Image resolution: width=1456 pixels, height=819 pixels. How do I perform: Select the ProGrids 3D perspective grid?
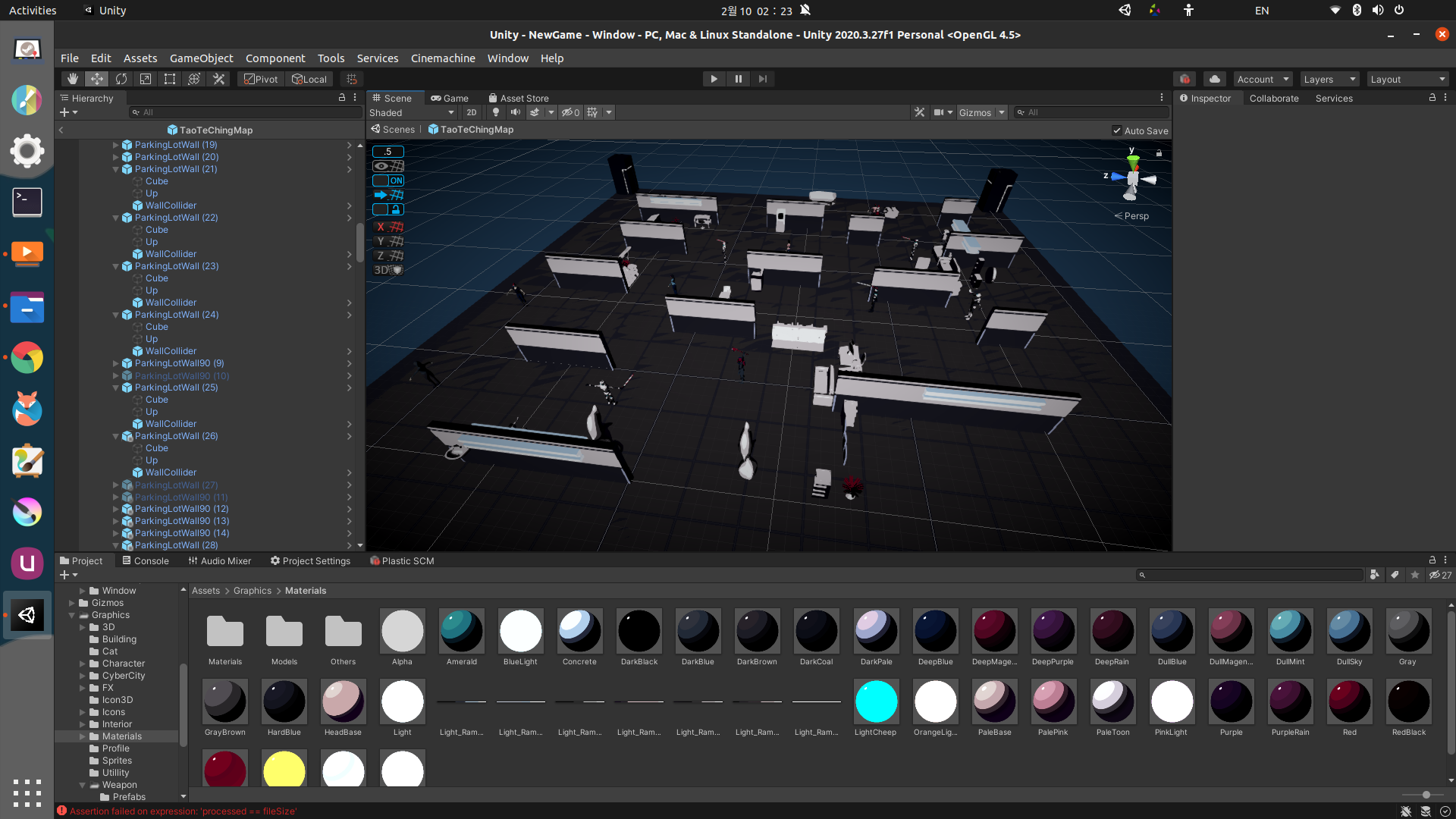[388, 270]
